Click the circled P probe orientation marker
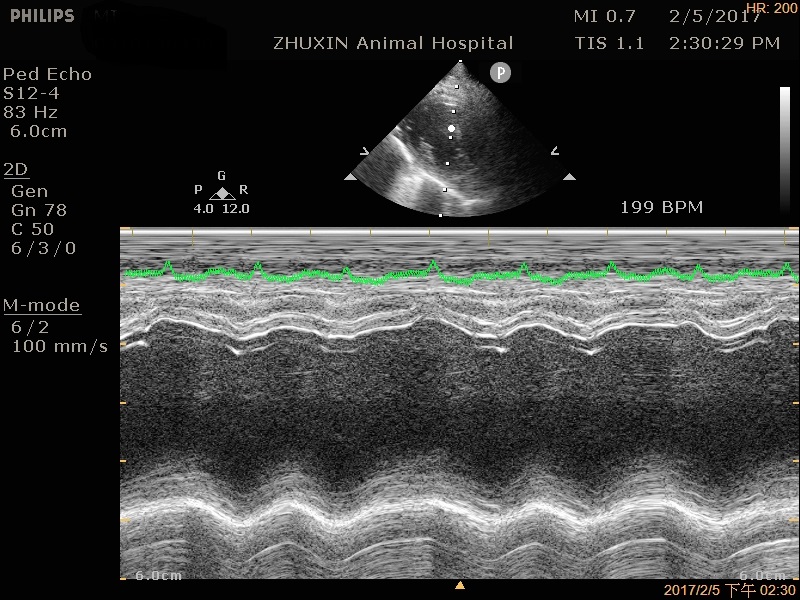 click(500, 72)
